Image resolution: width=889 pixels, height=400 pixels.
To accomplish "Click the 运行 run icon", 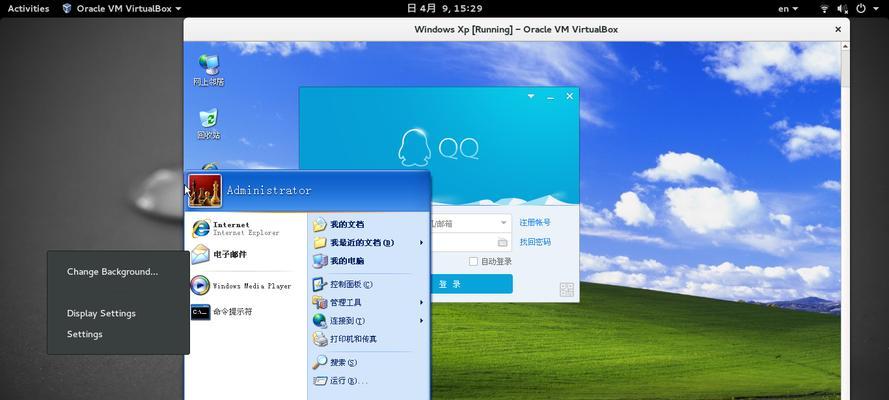I will pos(320,381).
